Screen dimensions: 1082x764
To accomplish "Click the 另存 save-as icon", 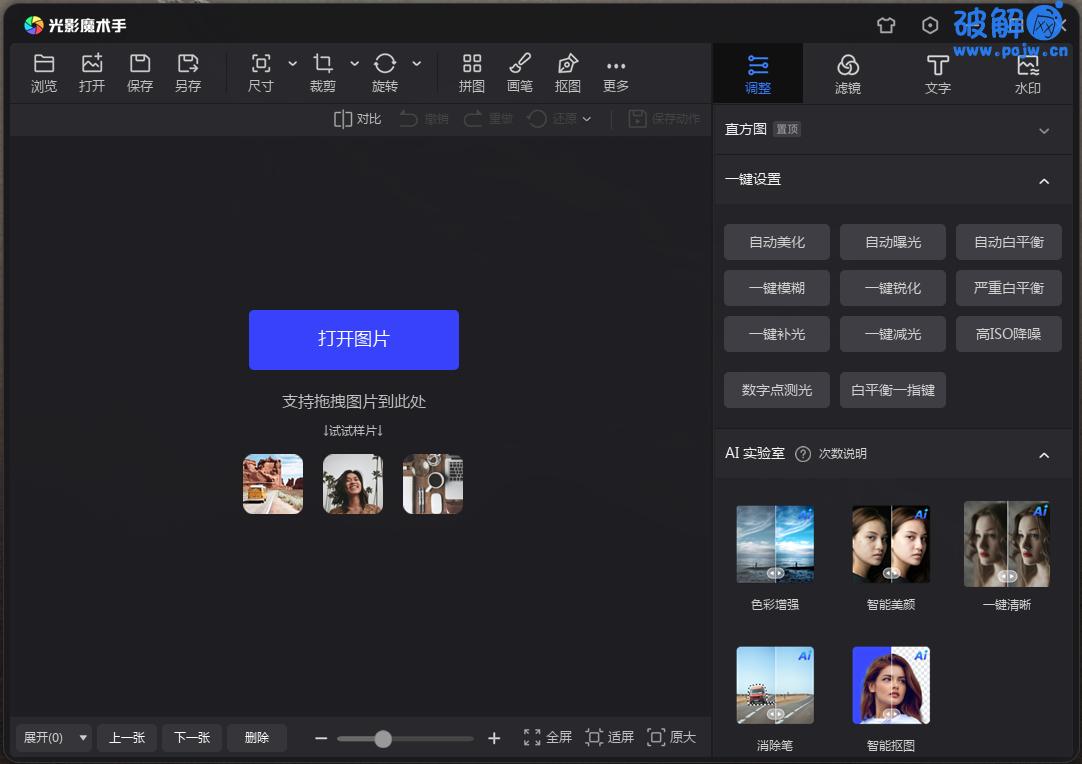I will click(x=188, y=71).
